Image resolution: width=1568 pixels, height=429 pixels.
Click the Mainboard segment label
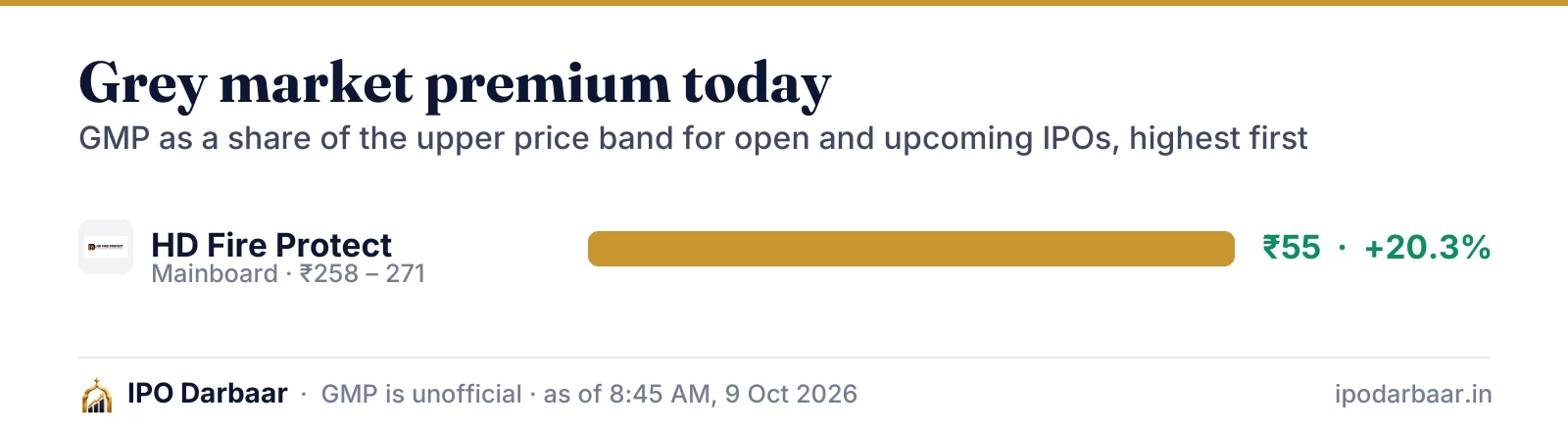215,273
